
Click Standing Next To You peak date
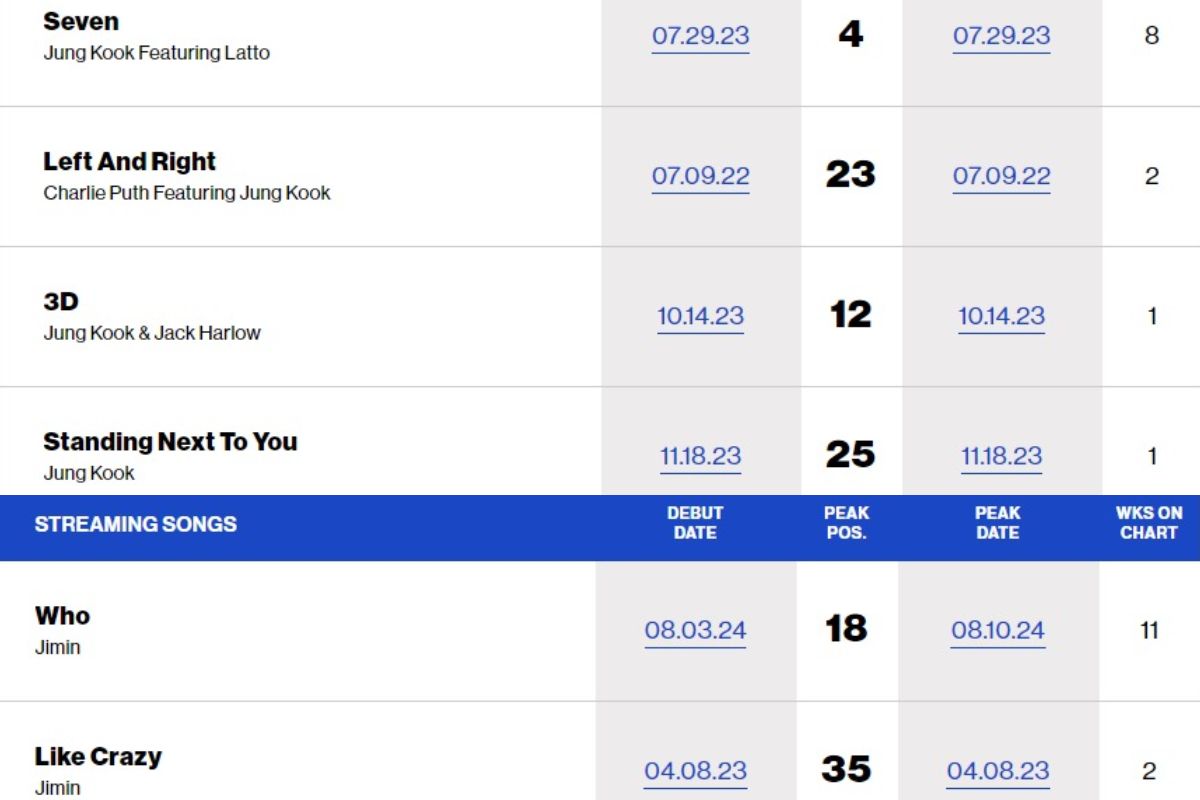[1001, 456]
